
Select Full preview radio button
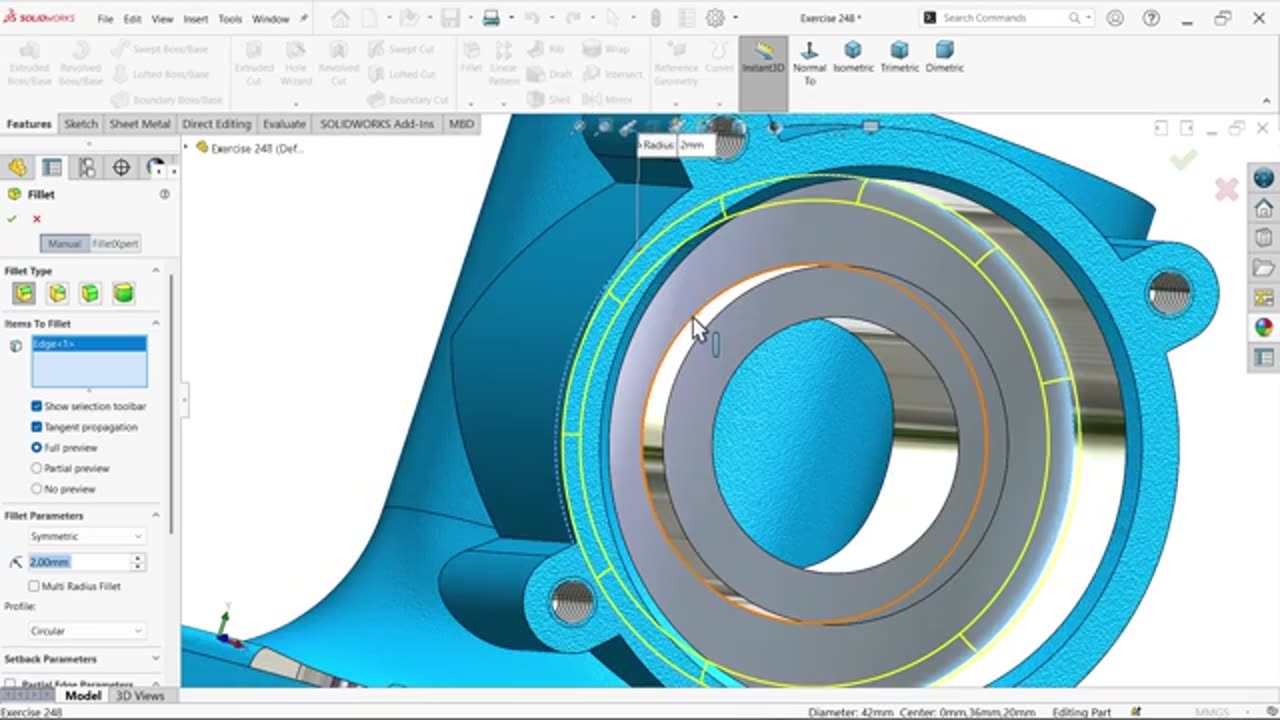click(x=37, y=448)
